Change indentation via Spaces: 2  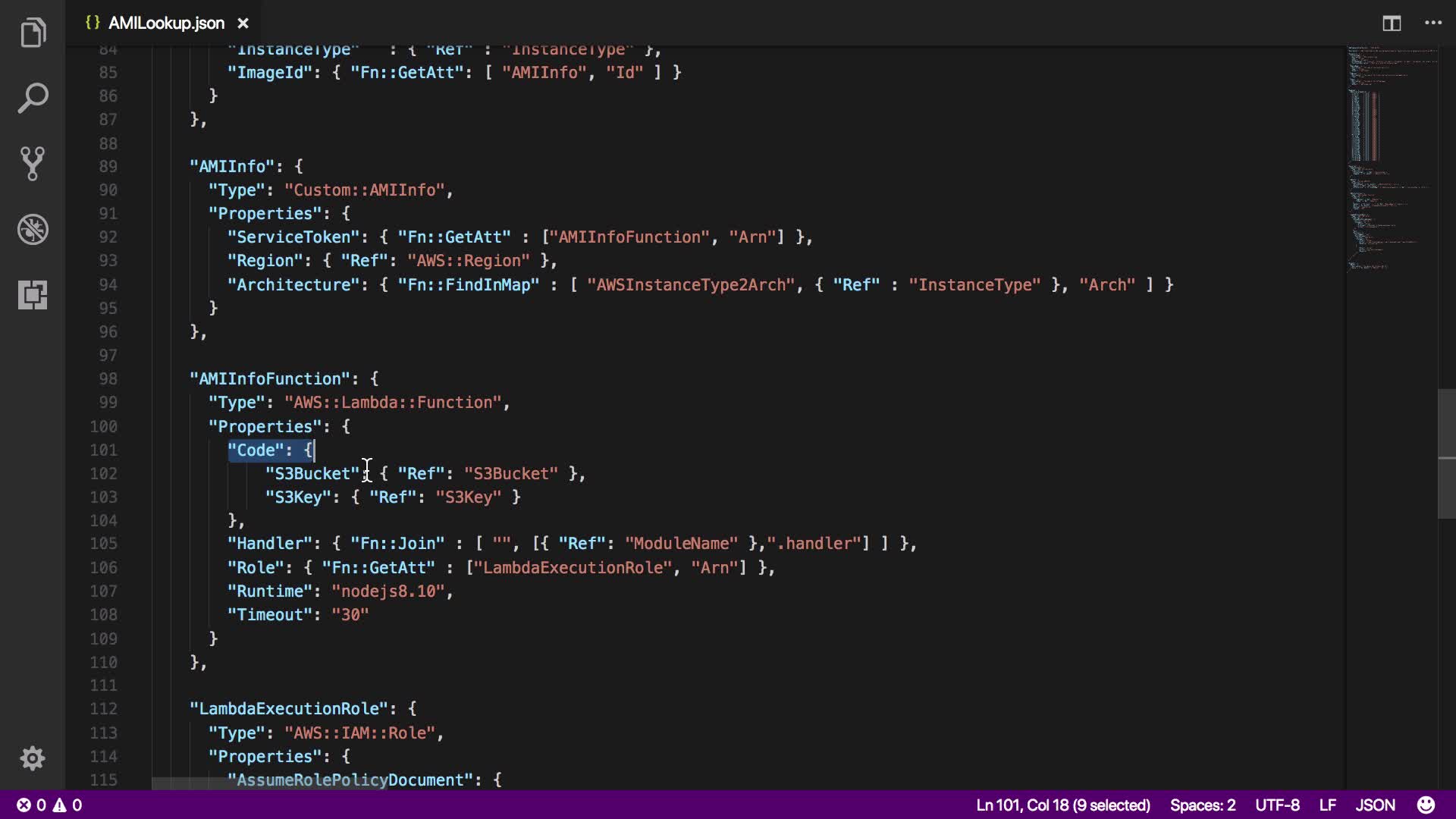pyautogui.click(x=1202, y=805)
